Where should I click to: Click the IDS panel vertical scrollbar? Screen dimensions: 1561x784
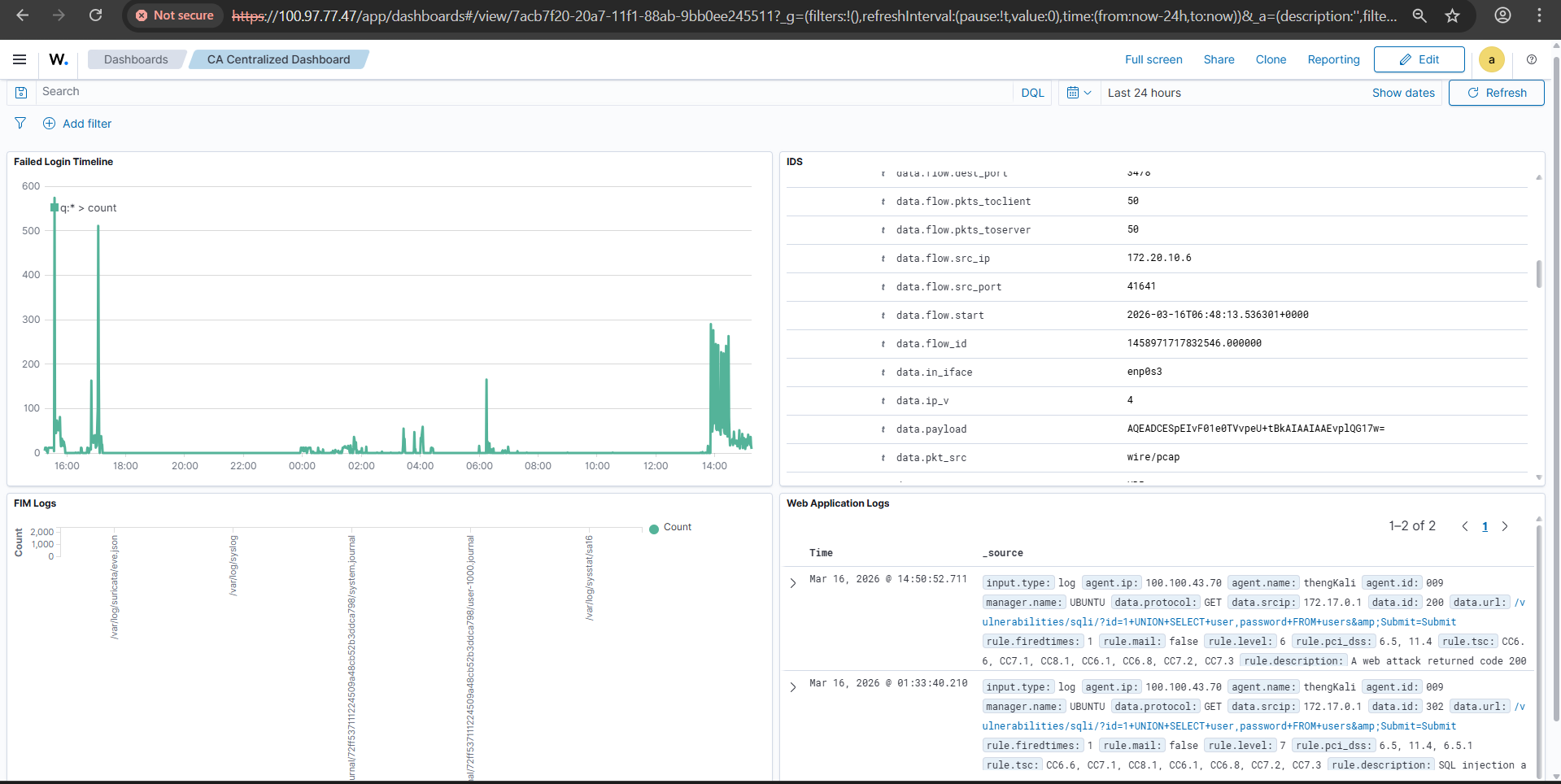[1538, 274]
